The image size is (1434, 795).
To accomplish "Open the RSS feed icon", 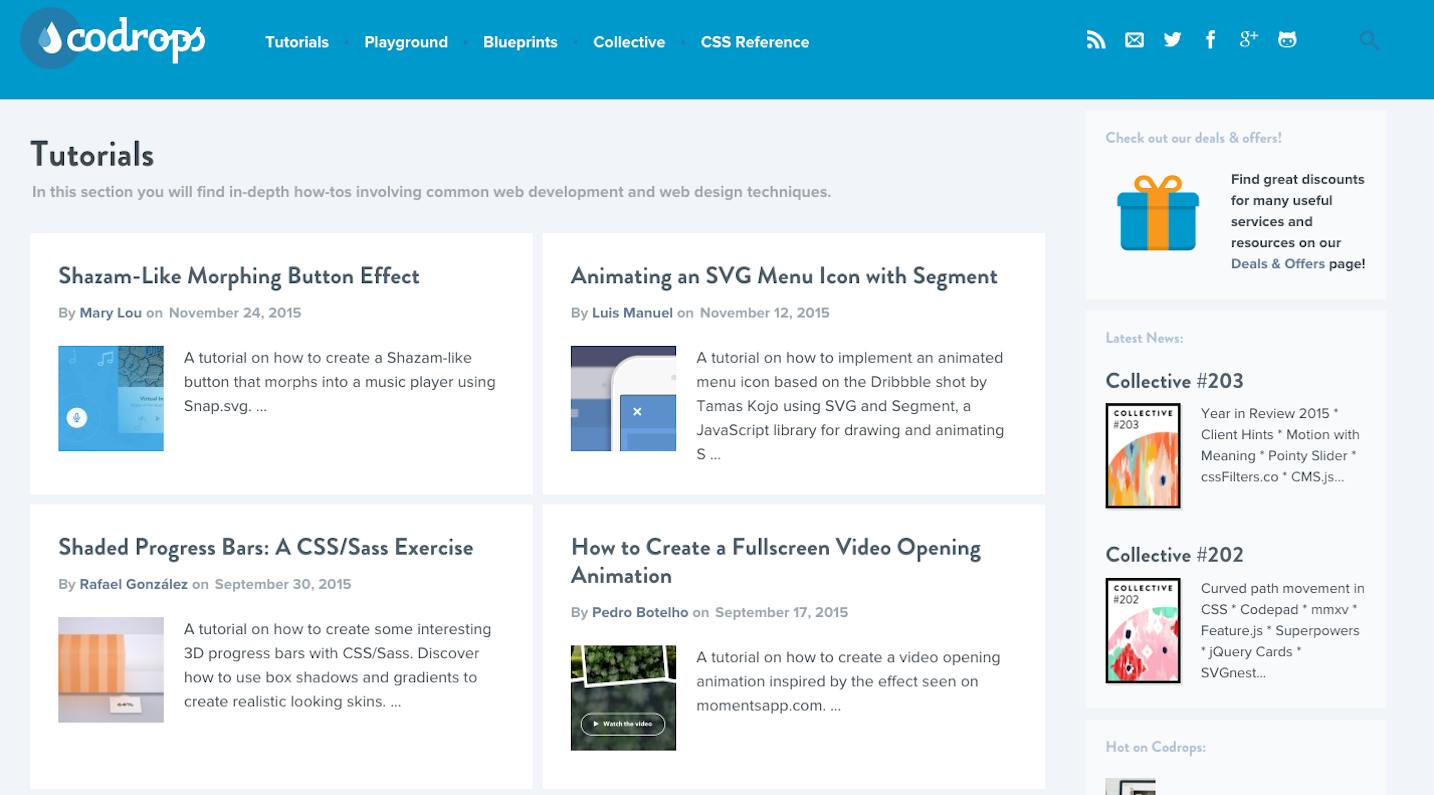I will click(1096, 40).
